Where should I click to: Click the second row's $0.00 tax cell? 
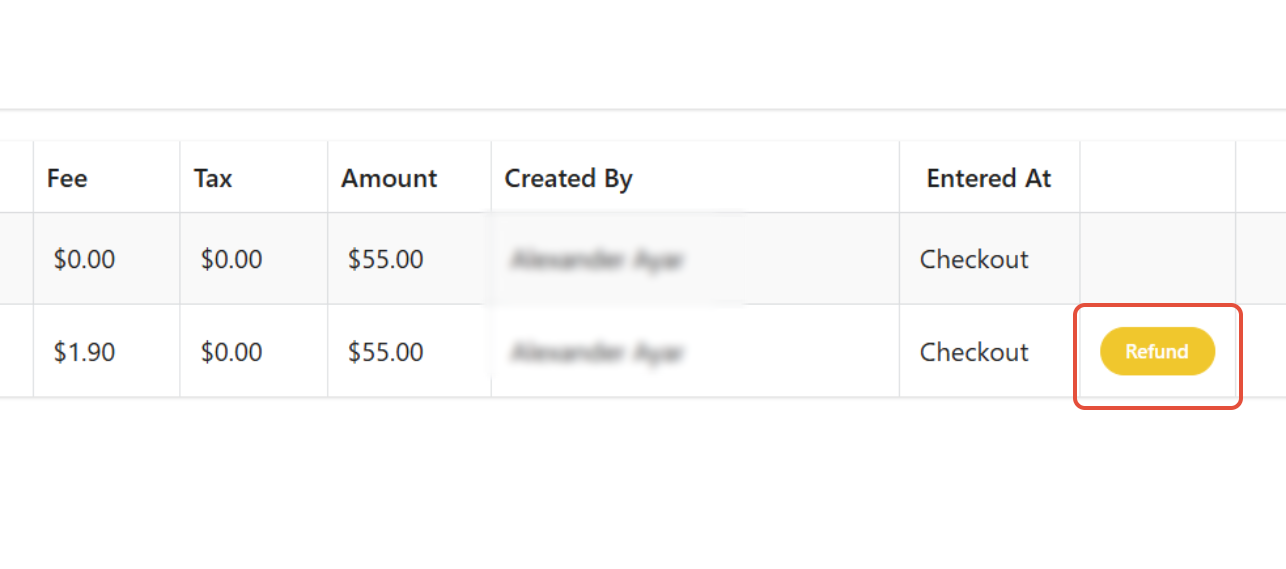click(x=231, y=352)
